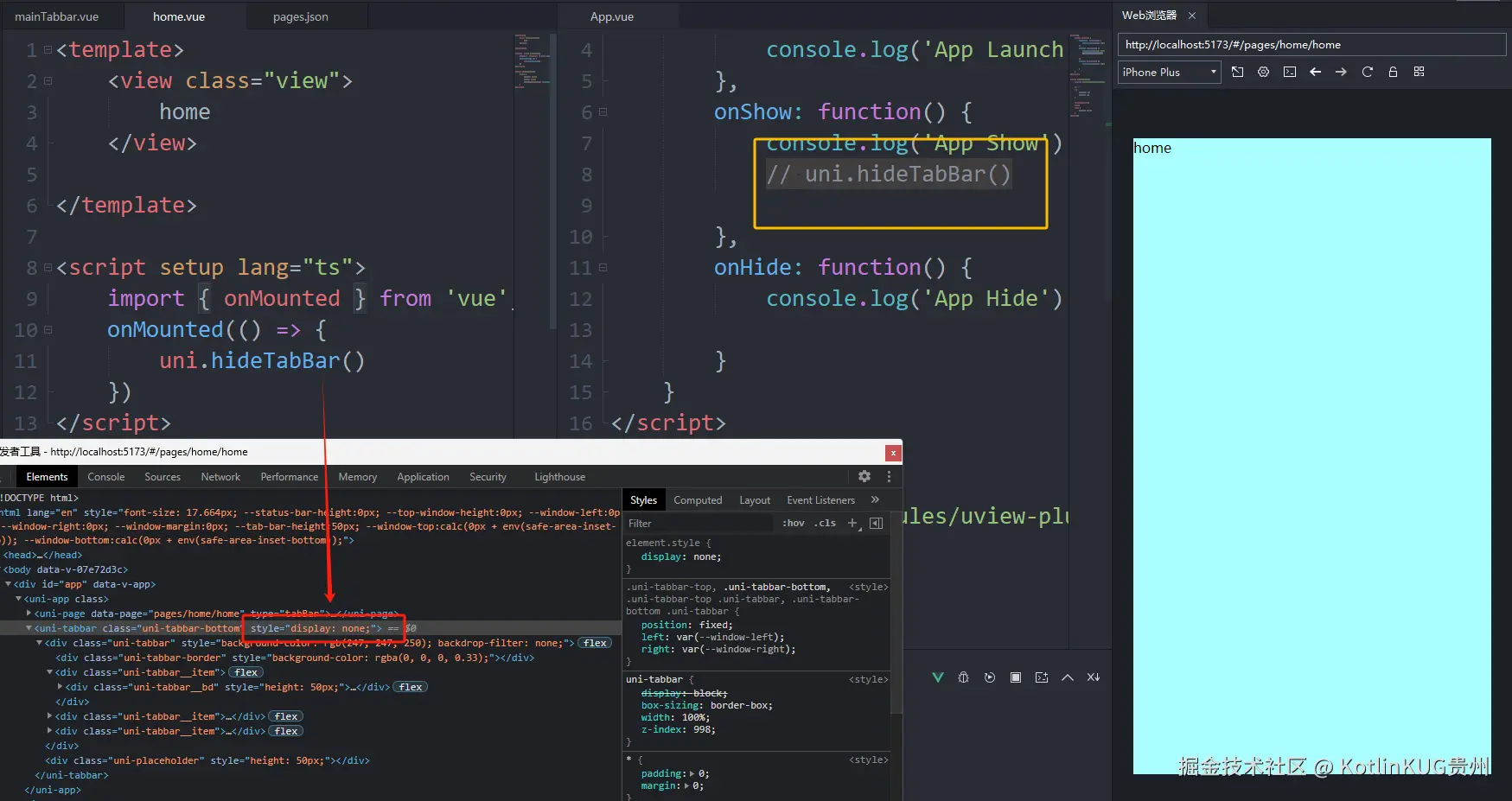Open the Application tab in DevTools
Viewport: 1512px width, 801px height.
point(423,477)
